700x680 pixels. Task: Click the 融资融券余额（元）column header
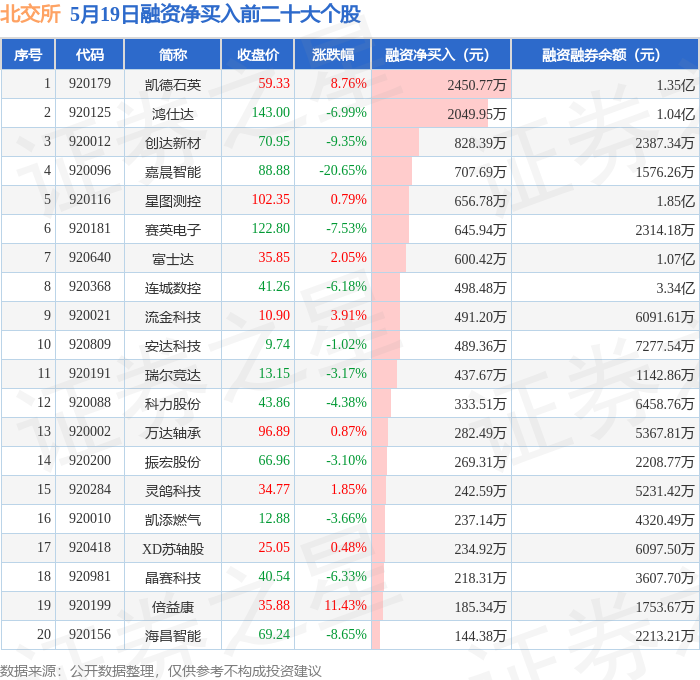[604, 54]
